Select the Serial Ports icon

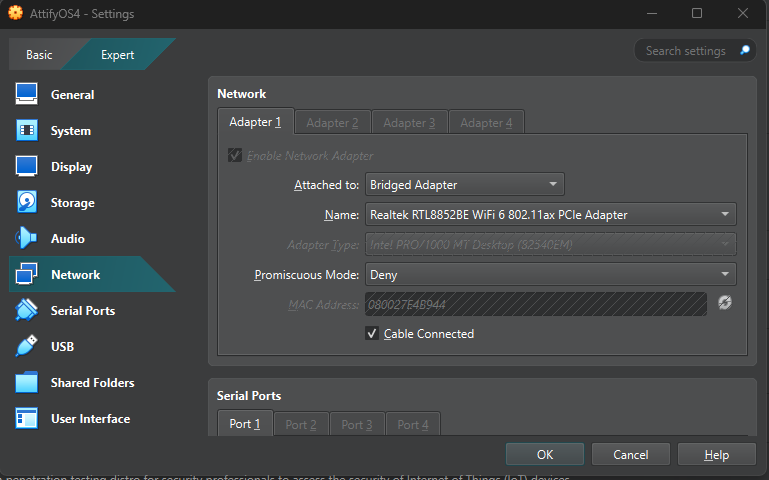(27, 311)
